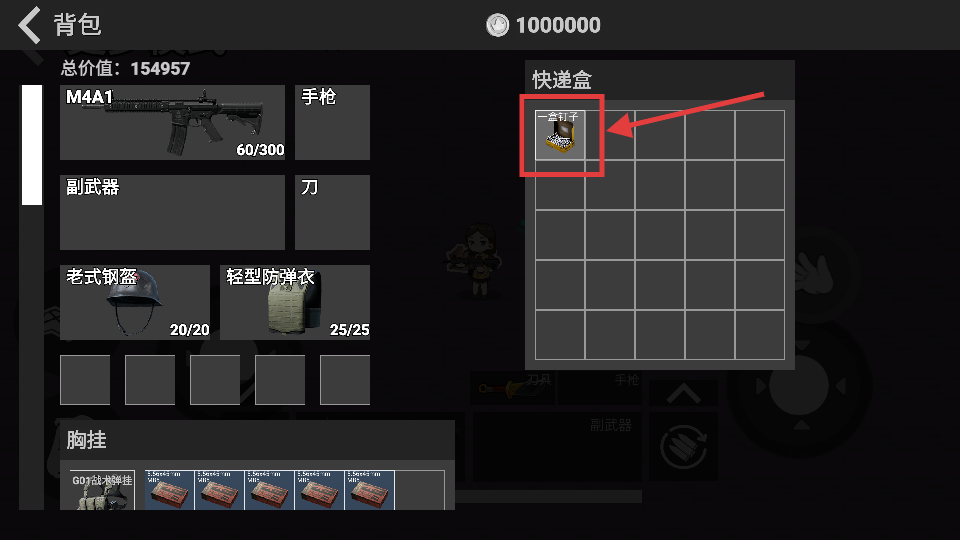The width and height of the screenshot is (960, 540).
Task: Tap the empty 刀 knife slot
Action: click(x=332, y=212)
